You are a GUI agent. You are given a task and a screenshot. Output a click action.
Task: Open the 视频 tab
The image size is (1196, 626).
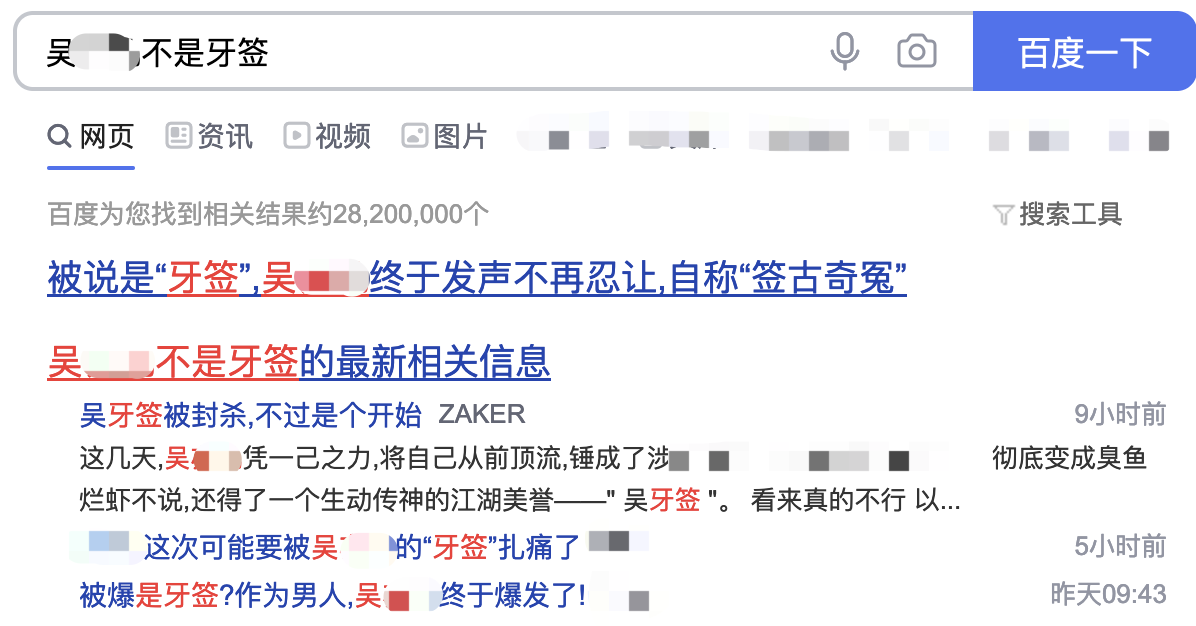[x=327, y=137]
